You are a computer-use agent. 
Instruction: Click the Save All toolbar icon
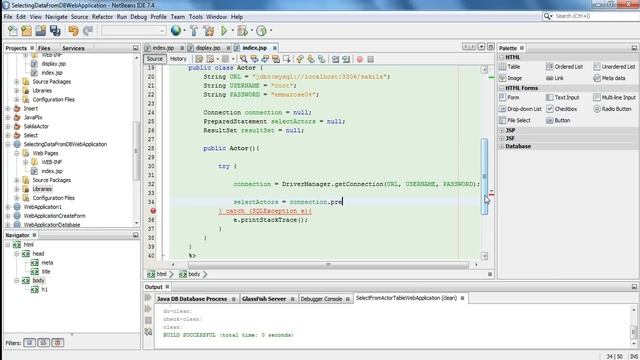point(55,31)
